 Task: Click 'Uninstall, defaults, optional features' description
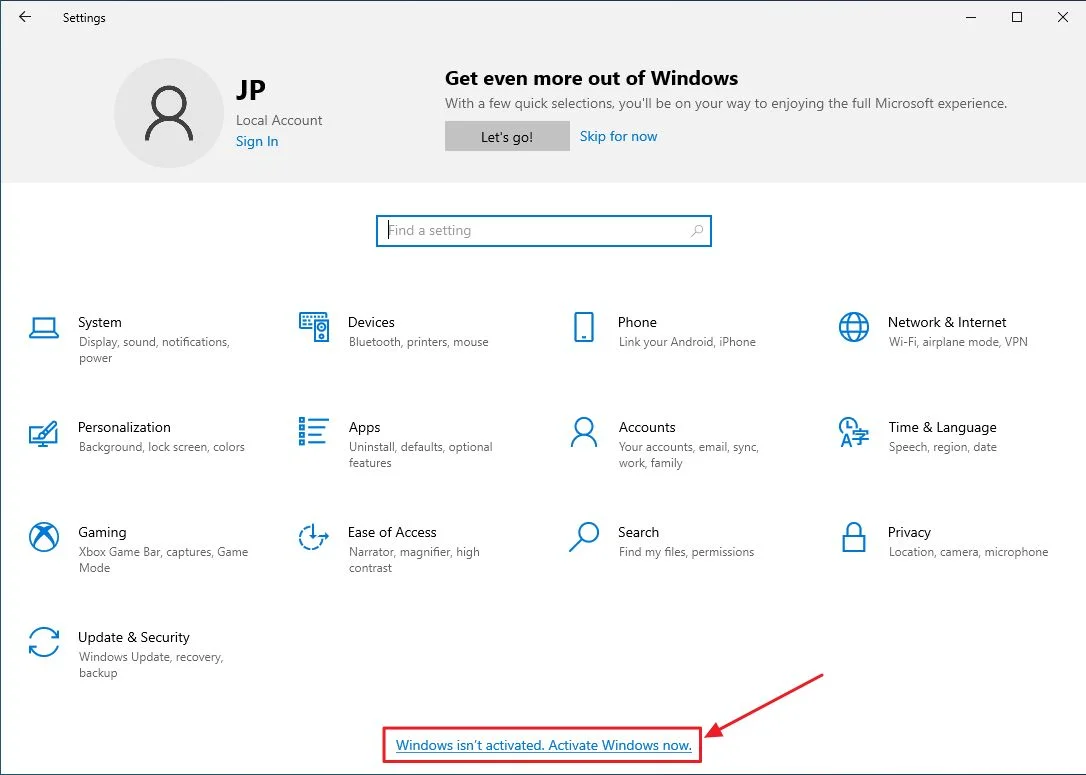420,455
